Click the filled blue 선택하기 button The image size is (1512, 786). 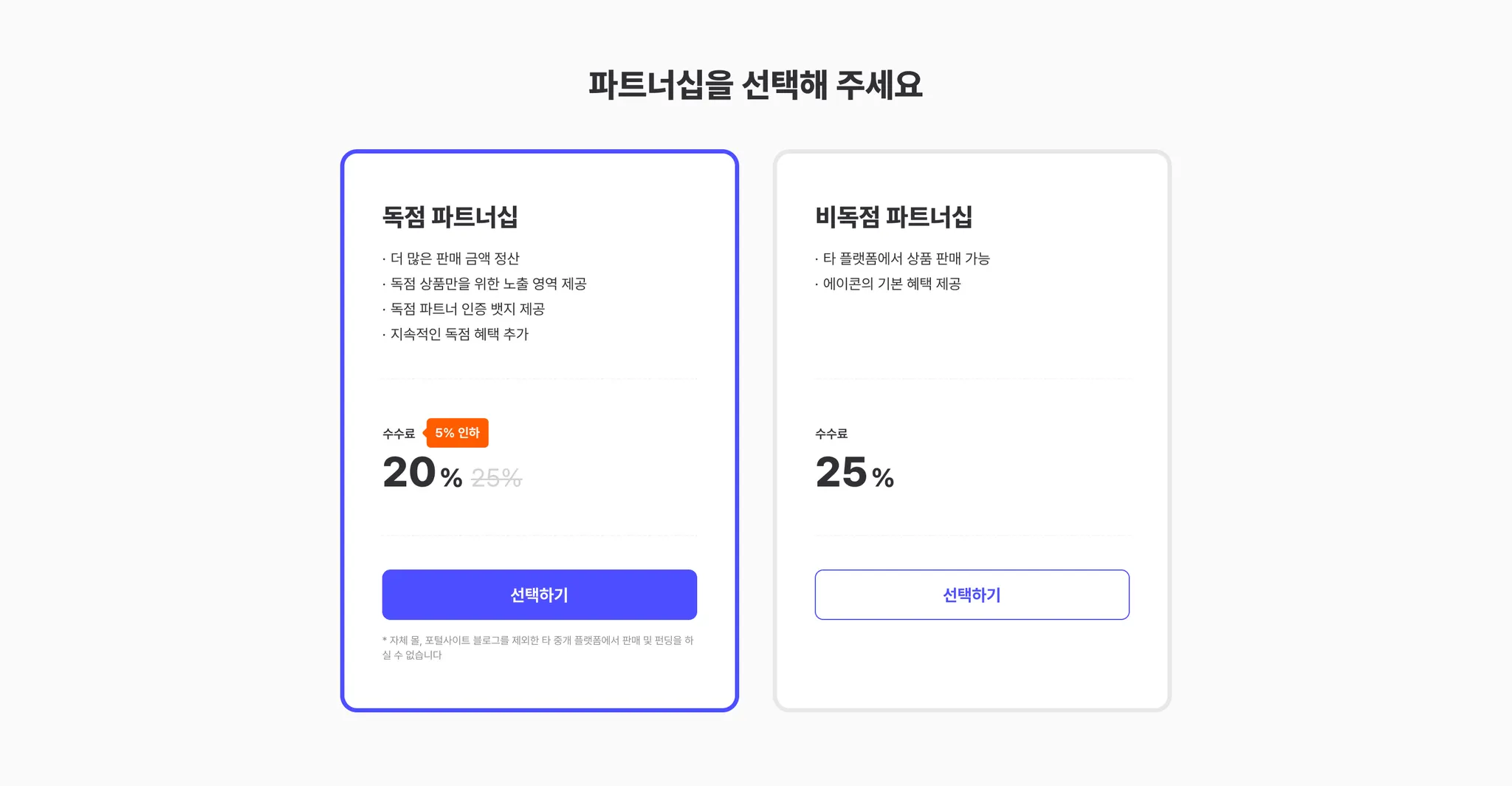coord(539,595)
